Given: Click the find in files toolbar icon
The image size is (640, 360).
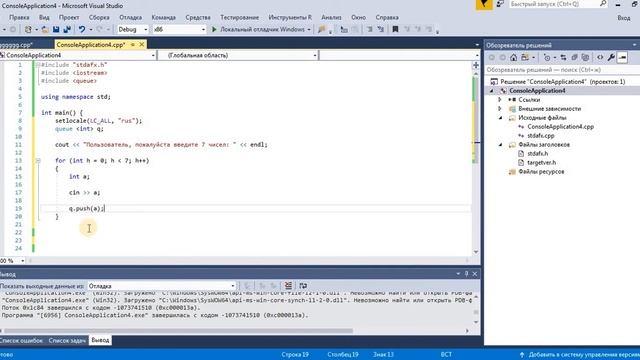Looking at the screenshot, I should [322, 29].
